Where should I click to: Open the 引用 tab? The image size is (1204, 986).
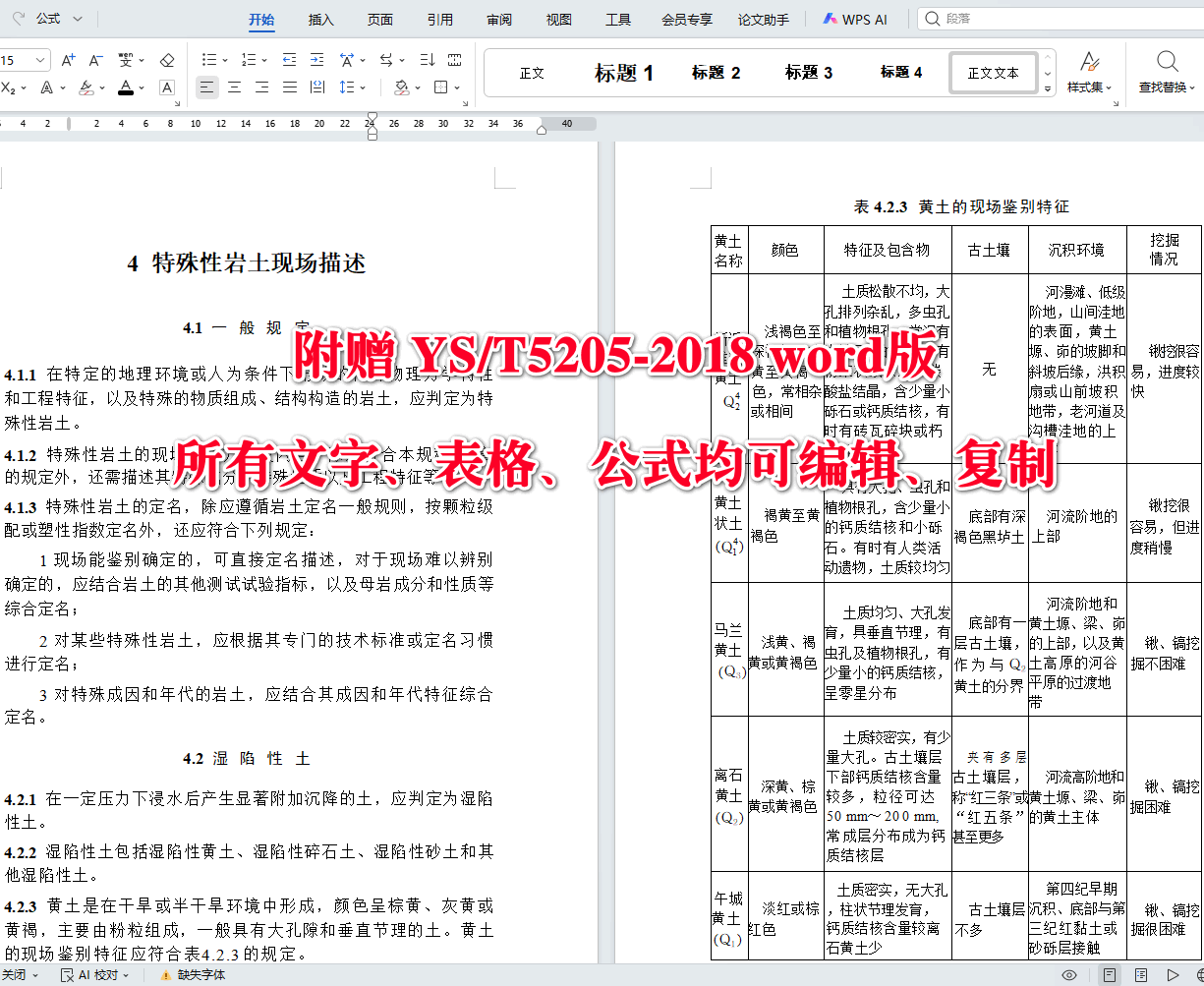[440, 20]
